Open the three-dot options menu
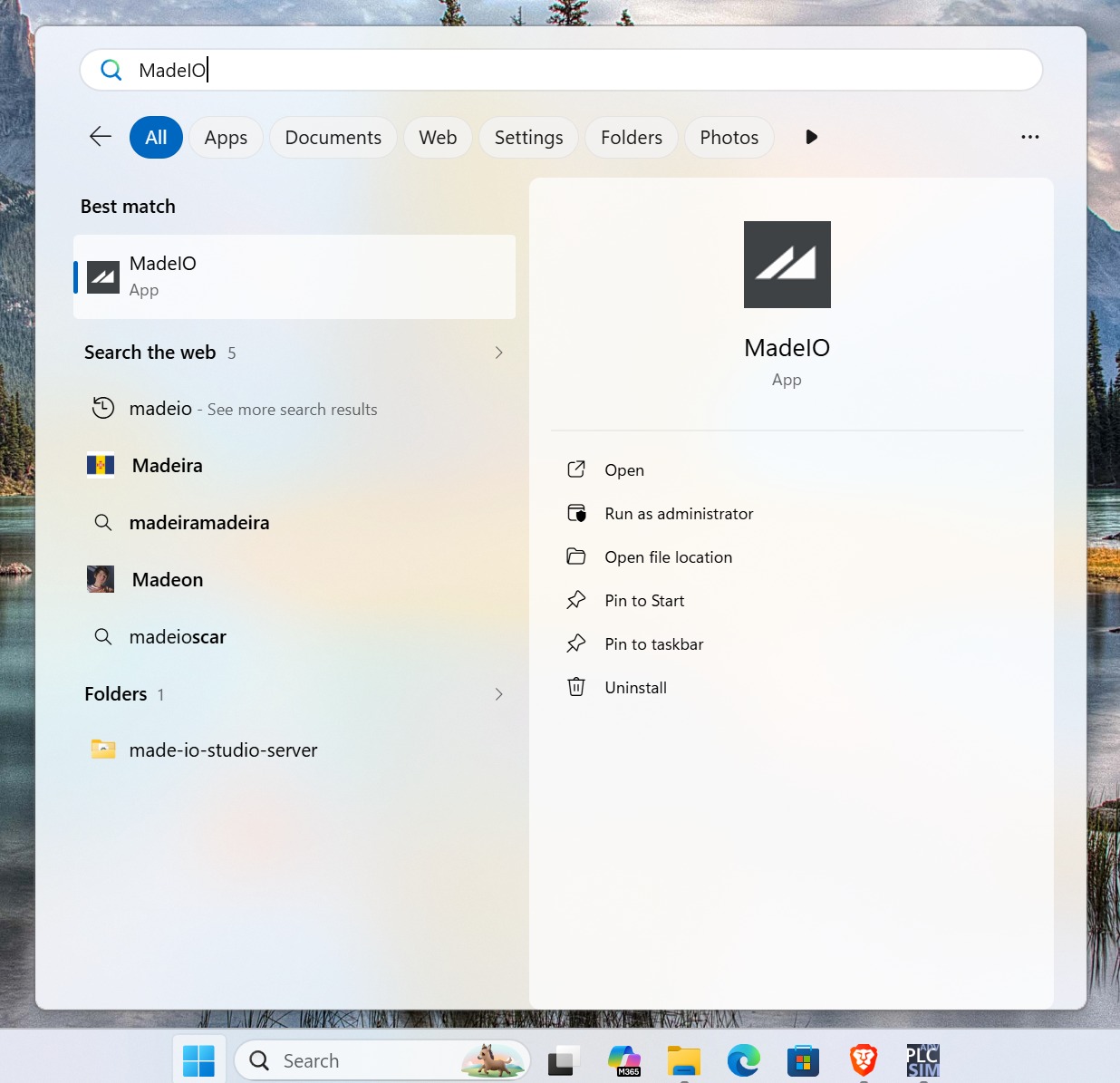This screenshot has width=1120, height=1083. (1030, 137)
